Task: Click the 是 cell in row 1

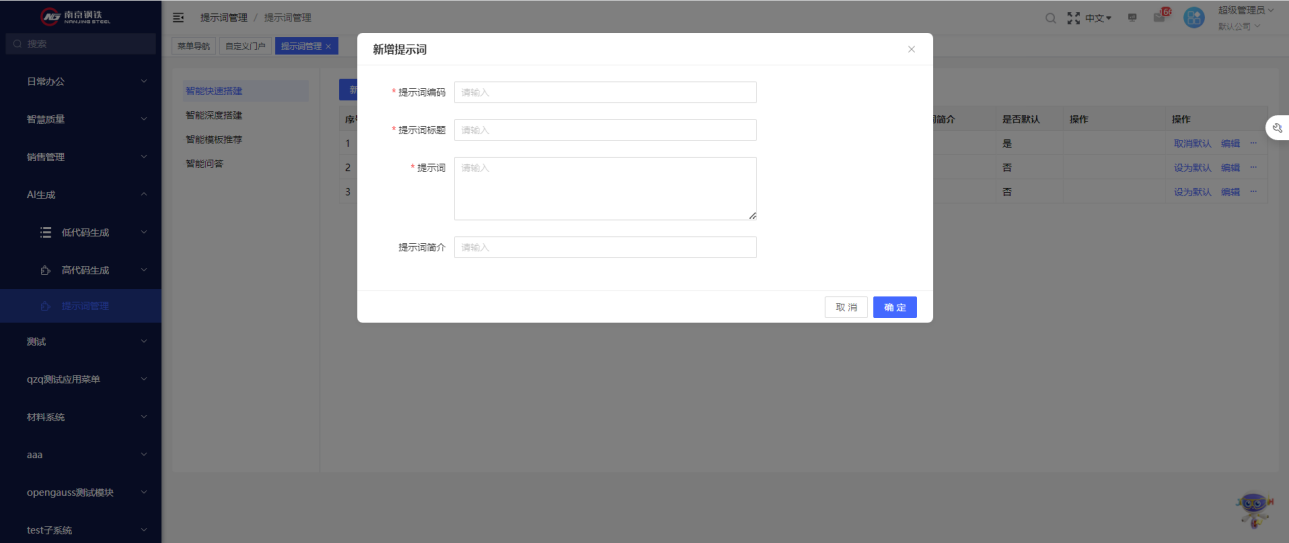Action: (1007, 144)
